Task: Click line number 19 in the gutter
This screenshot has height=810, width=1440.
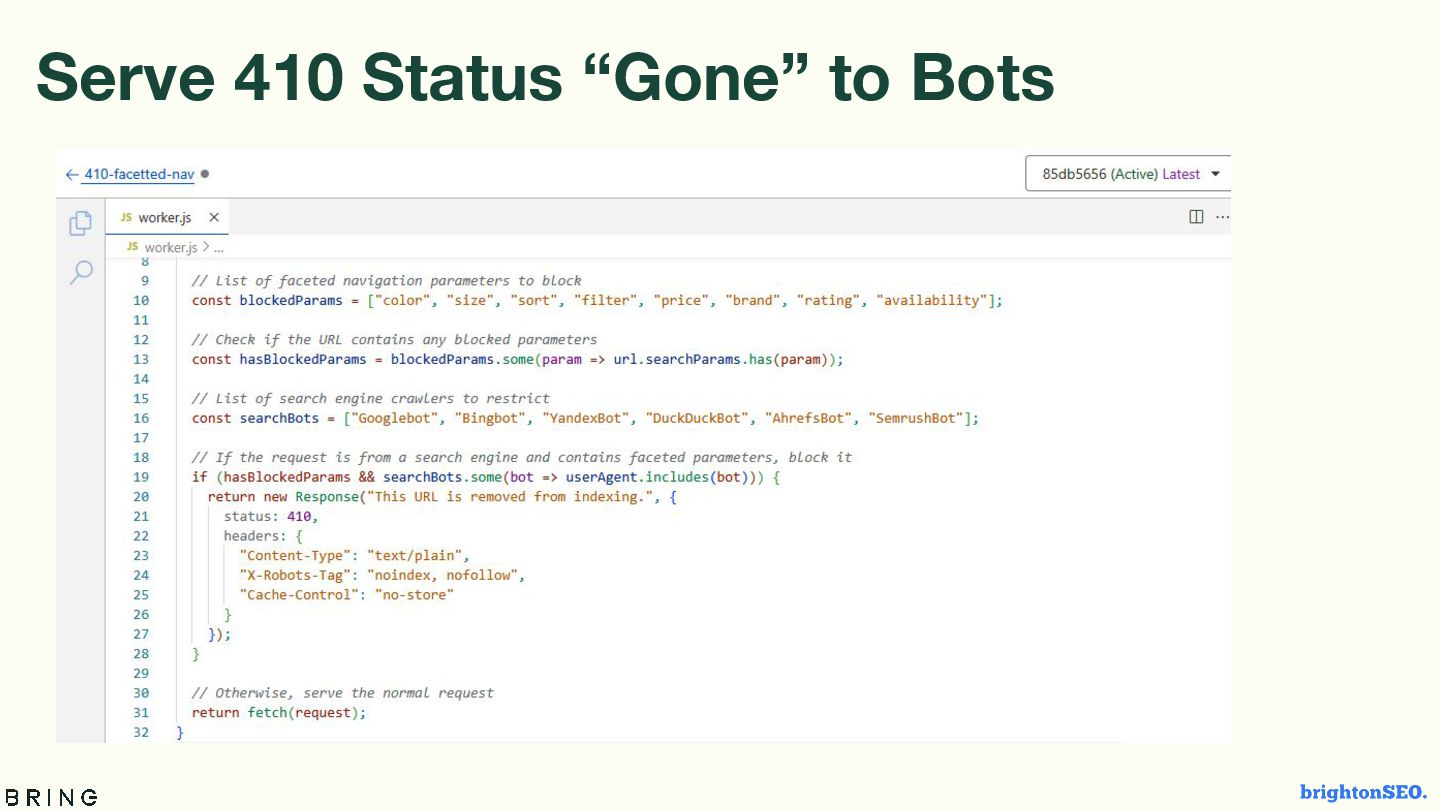Action: tap(140, 477)
